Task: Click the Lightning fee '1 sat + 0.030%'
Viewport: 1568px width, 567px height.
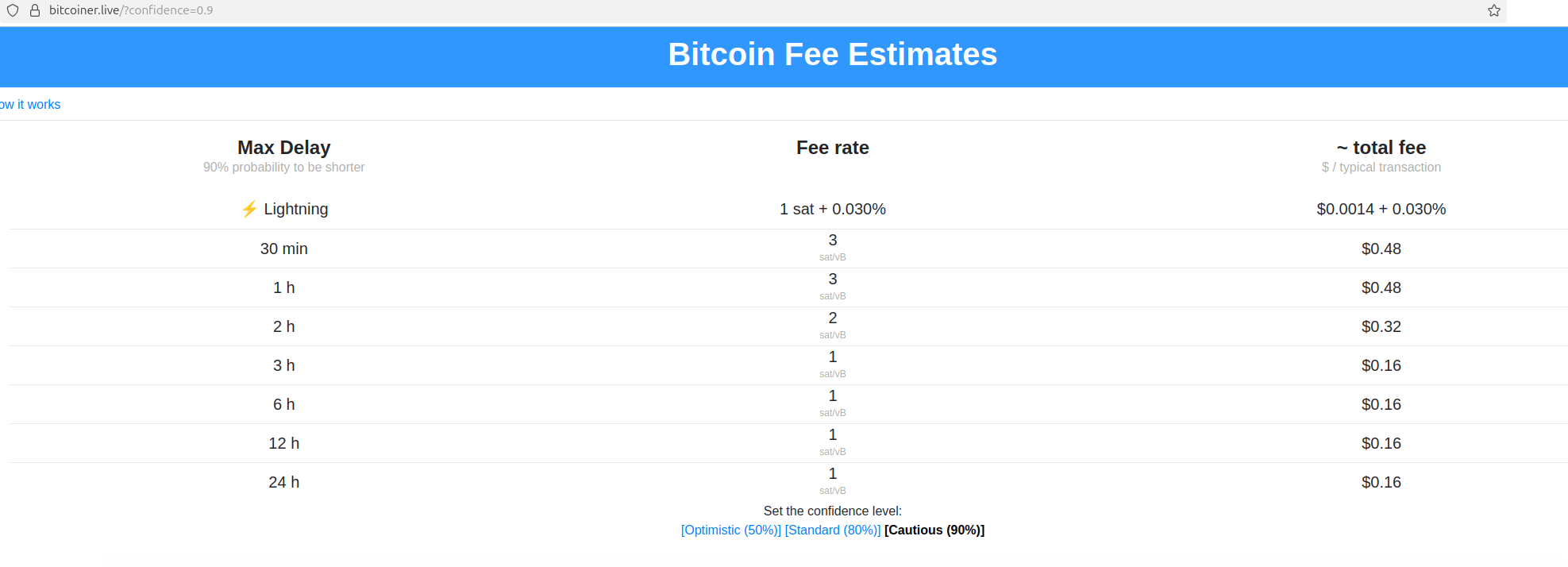Action: 832,209
